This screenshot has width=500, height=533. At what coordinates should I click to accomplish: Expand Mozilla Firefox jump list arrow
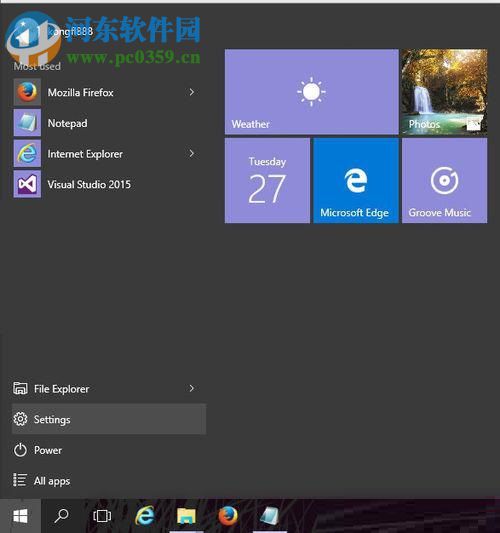coord(192,92)
